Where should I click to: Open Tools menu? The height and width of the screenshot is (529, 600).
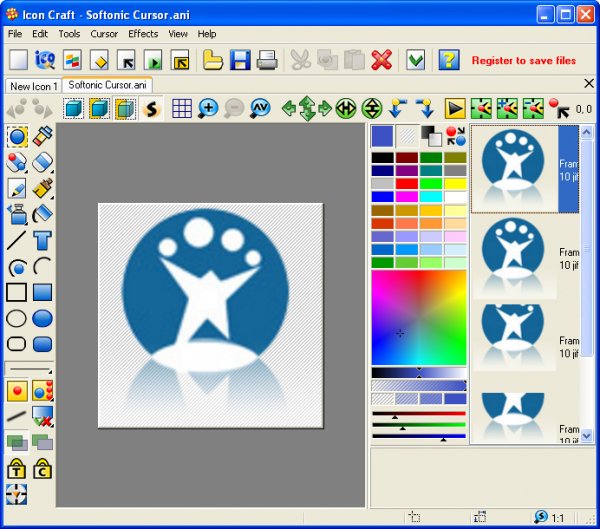[69, 34]
